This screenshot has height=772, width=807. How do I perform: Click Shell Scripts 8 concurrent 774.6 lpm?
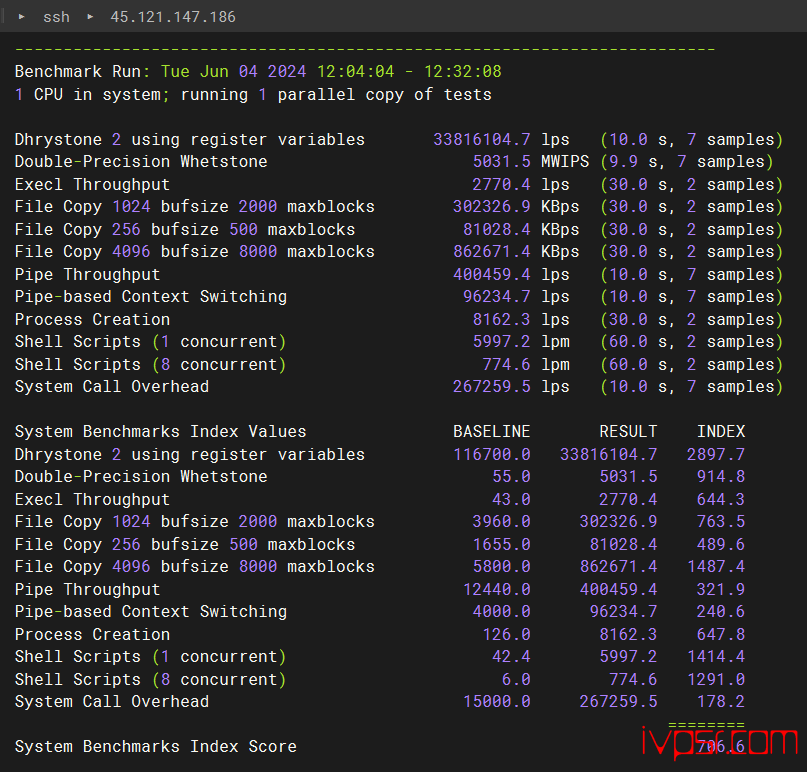526,364
